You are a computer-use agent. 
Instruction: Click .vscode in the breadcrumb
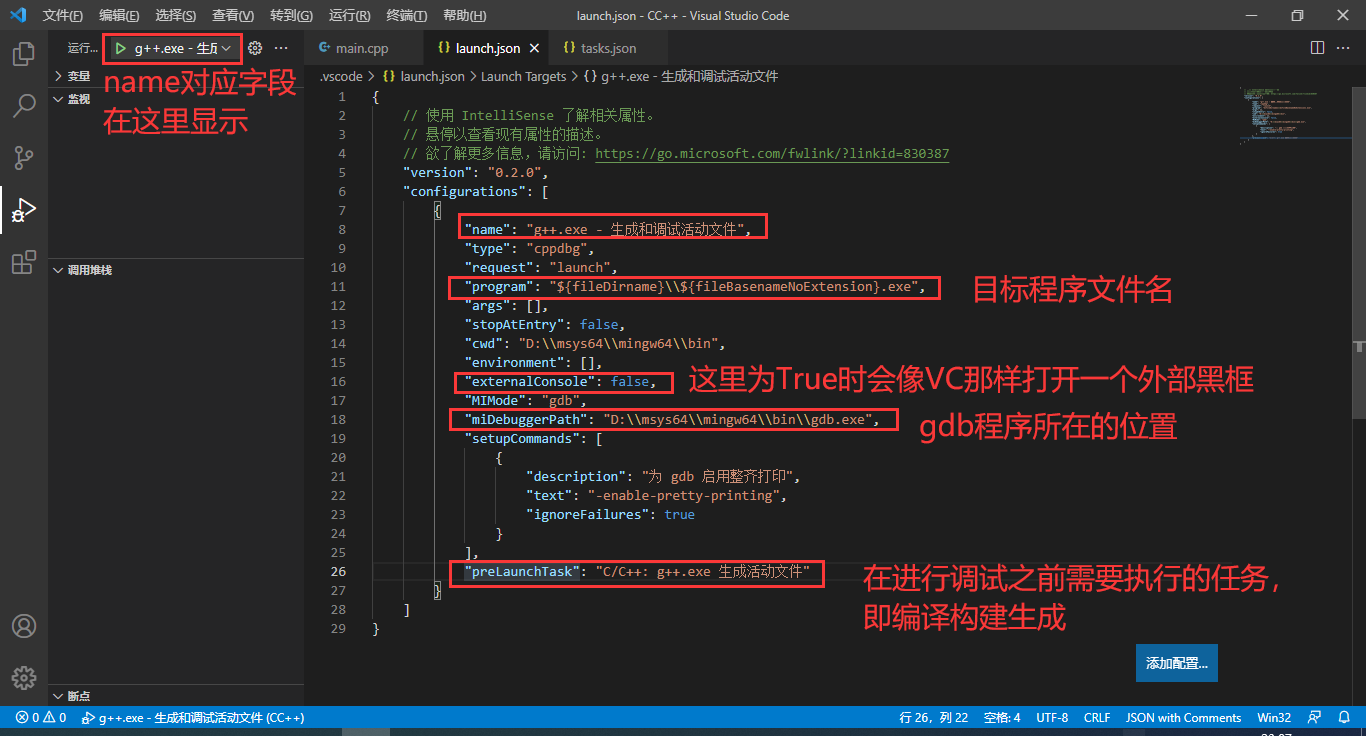point(341,76)
